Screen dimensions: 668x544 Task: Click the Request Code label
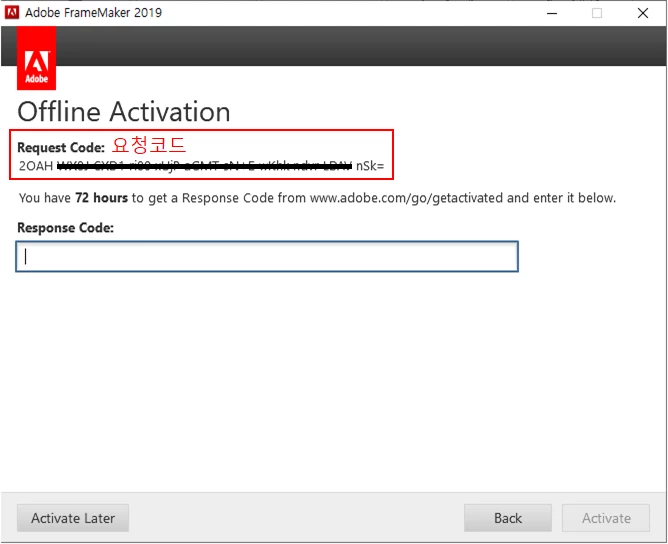(61, 147)
